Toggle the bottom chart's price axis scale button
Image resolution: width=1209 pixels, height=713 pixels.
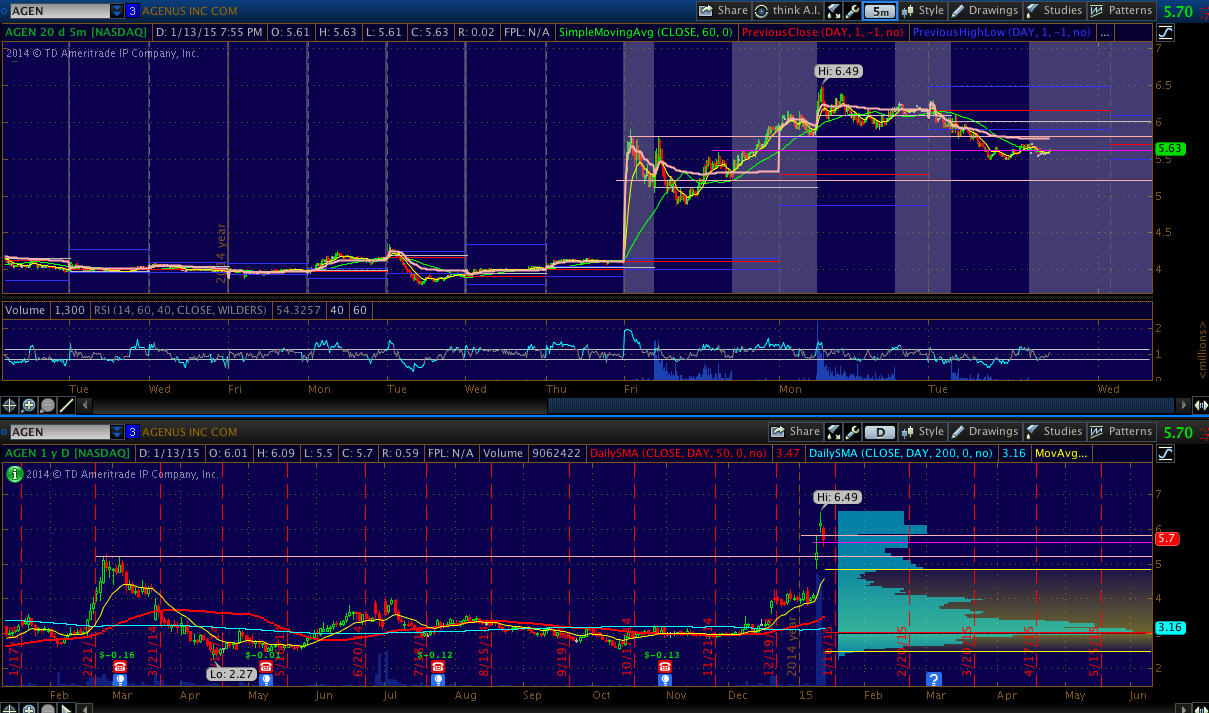[x=1166, y=454]
